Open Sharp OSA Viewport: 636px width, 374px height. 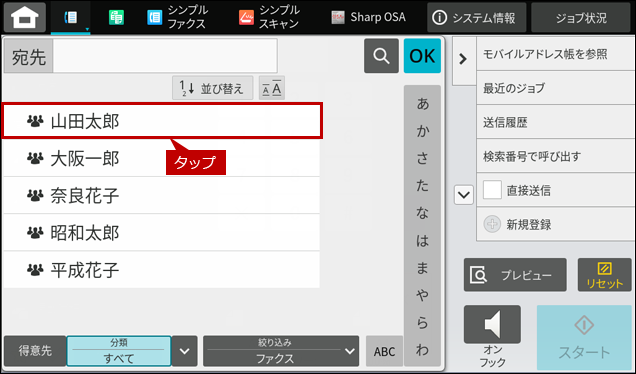pos(368,17)
